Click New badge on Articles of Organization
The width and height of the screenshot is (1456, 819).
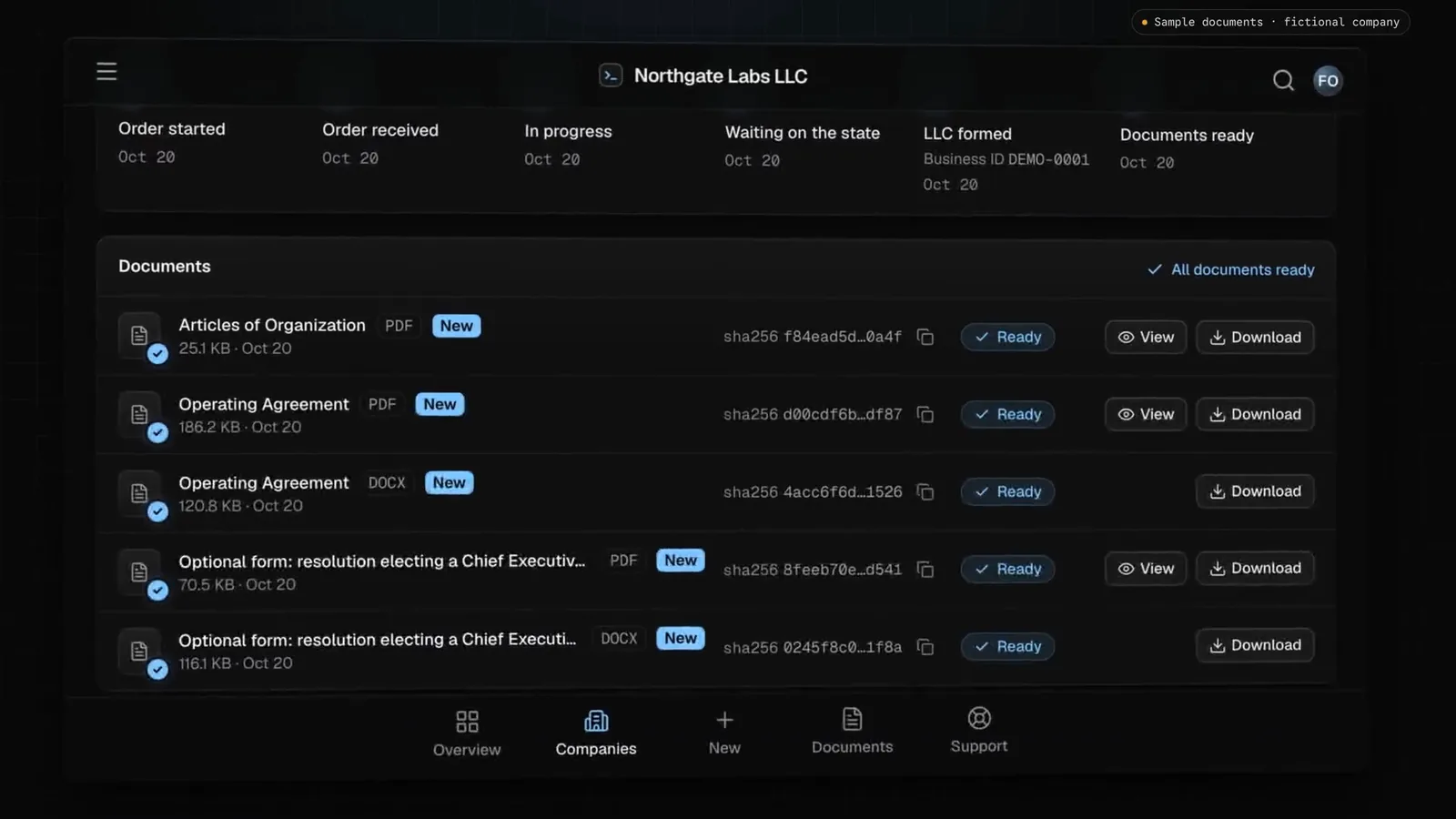point(456,326)
